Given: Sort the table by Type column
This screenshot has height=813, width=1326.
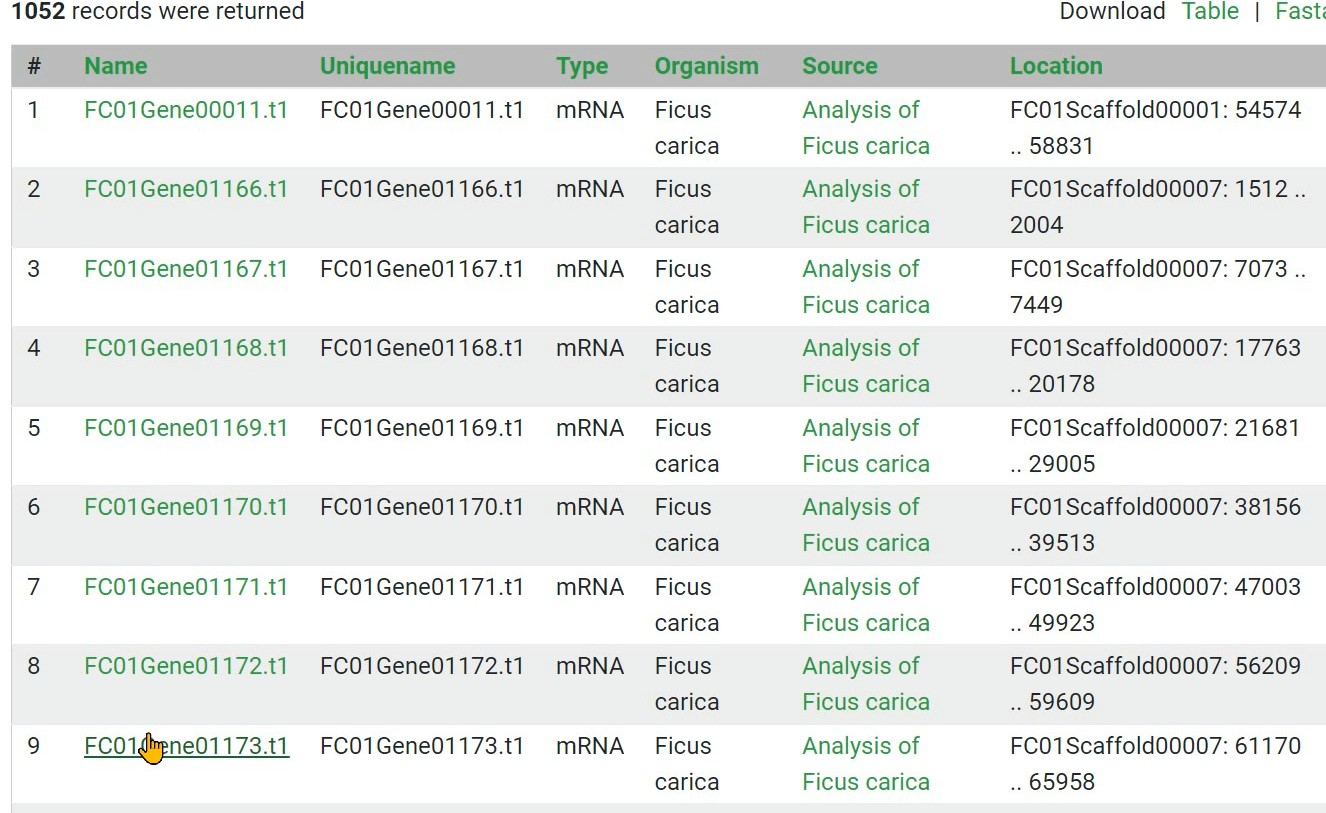Looking at the screenshot, I should click(x=582, y=66).
